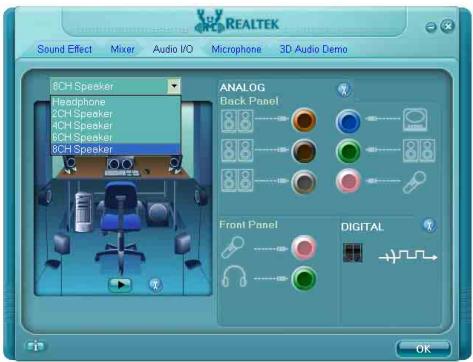Select the blue line-in back panel jack

(x=348, y=121)
